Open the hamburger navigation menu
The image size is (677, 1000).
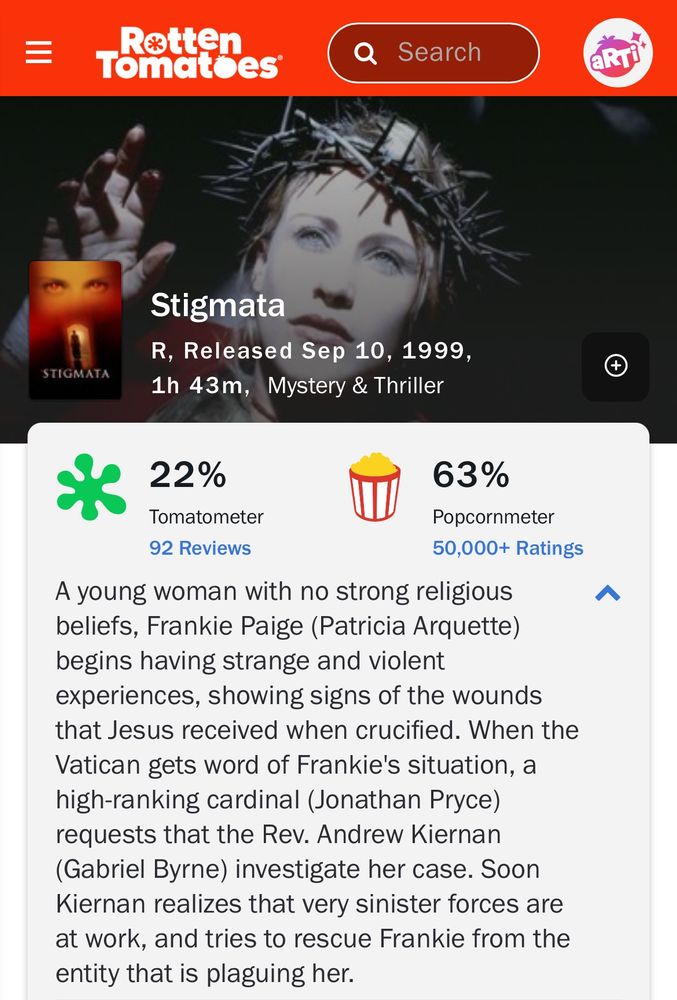click(38, 53)
